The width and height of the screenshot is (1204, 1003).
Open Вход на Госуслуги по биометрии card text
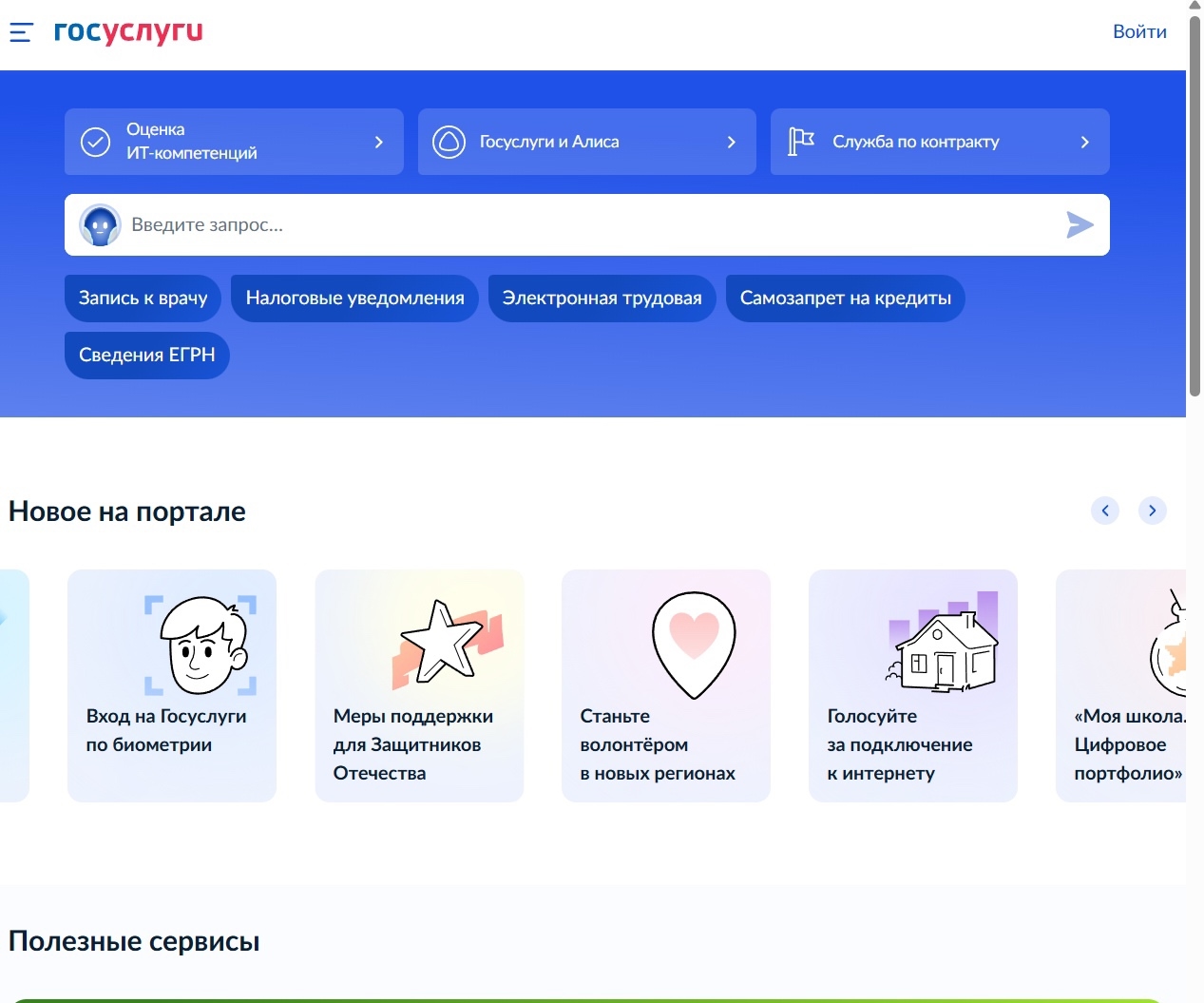pyautogui.click(x=166, y=730)
